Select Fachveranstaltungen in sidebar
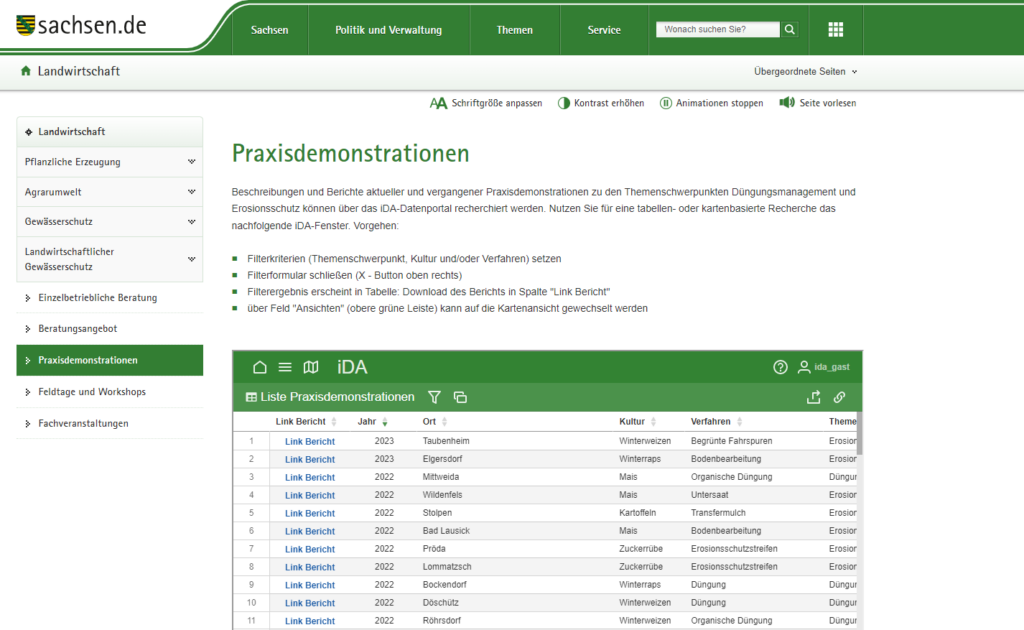Image resolution: width=1024 pixels, height=630 pixels. pos(110,423)
